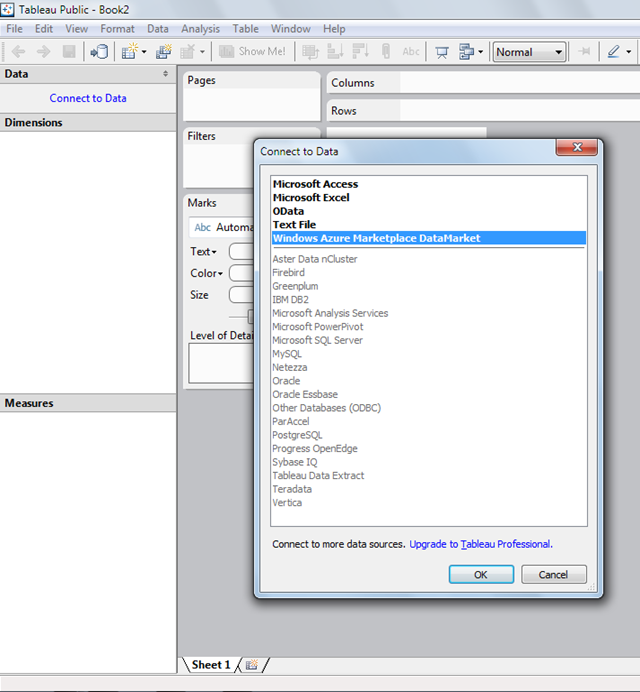Open the Analysis menu

(x=200, y=29)
